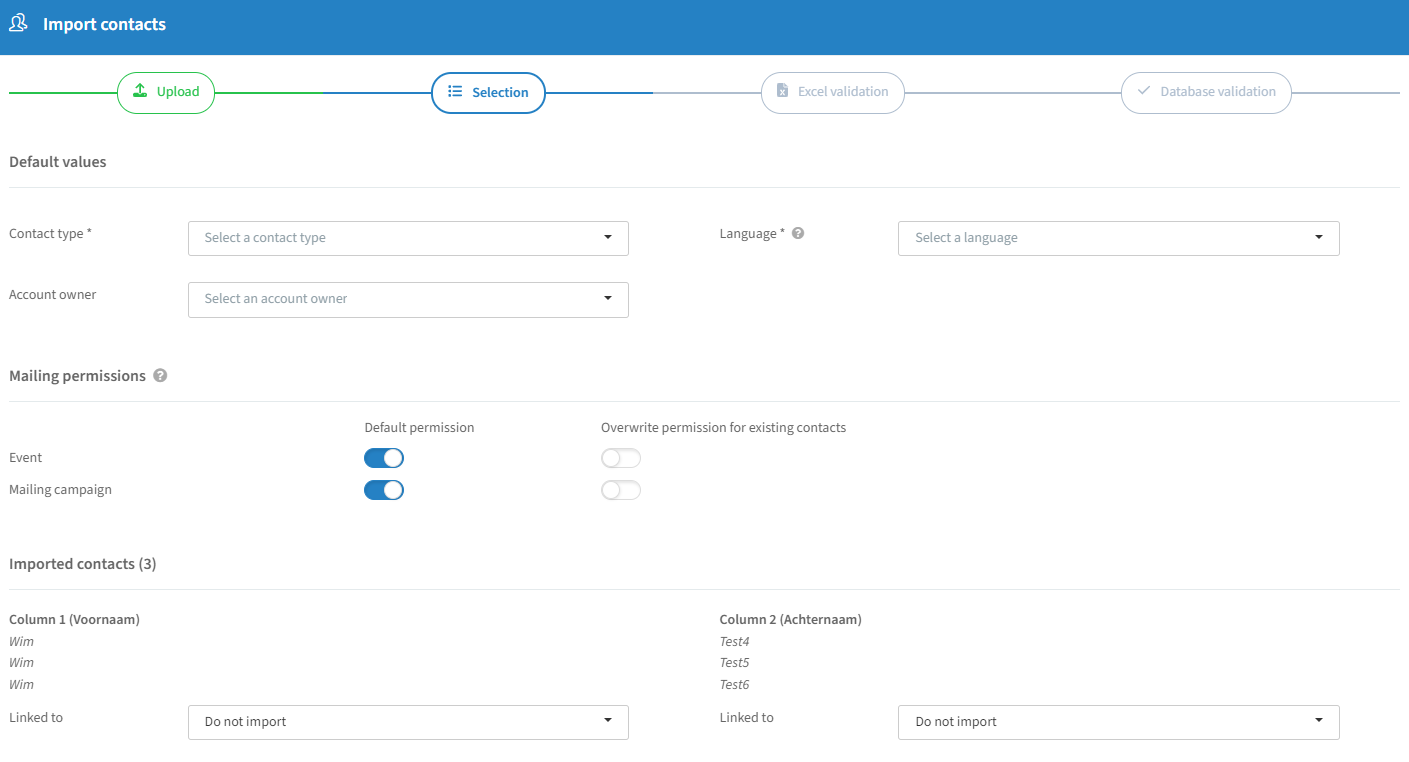
Task: Click the help icon next to Language
Action: tap(798, 234)
